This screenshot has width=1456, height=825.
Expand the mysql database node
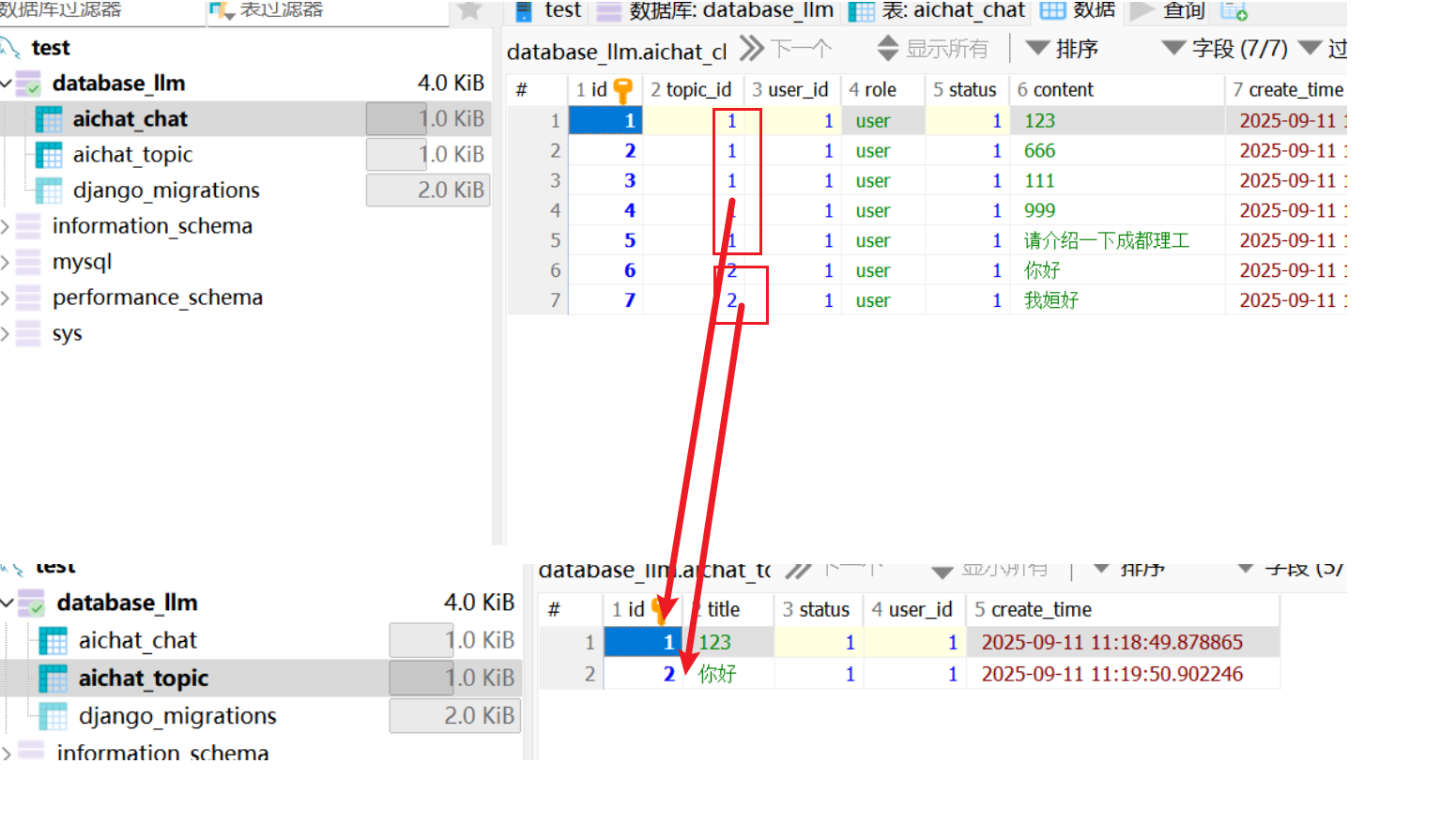(6, 262)
